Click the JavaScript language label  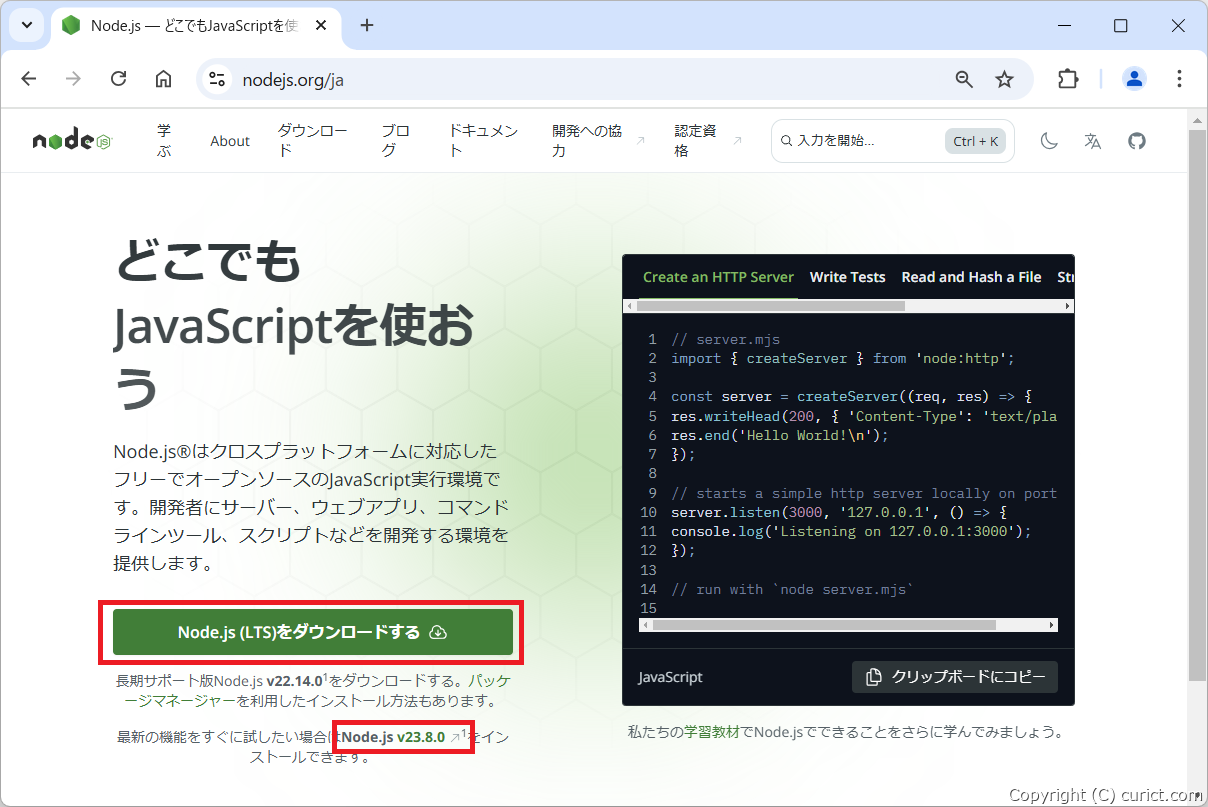671,677
